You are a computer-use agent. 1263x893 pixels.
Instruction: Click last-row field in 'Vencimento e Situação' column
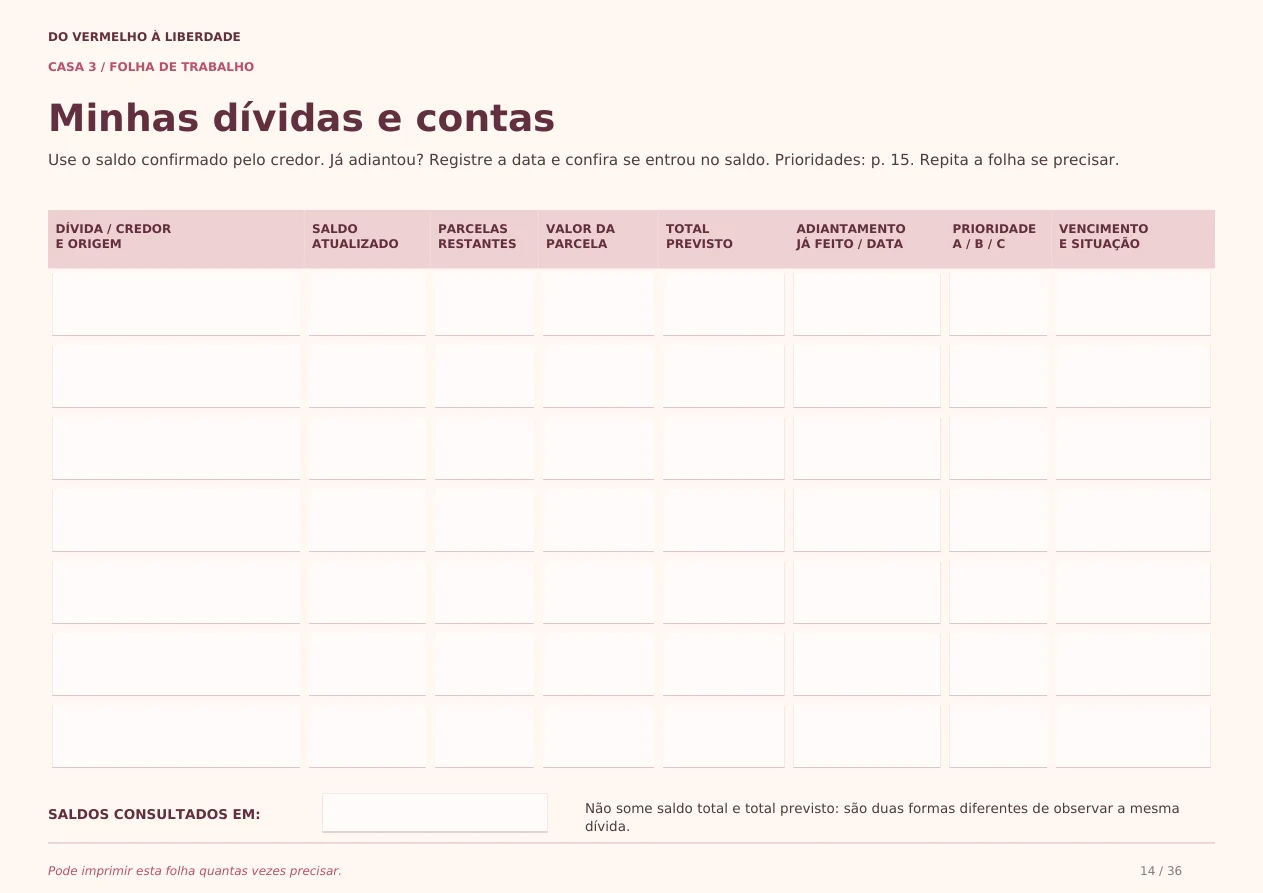(1133, 736)
